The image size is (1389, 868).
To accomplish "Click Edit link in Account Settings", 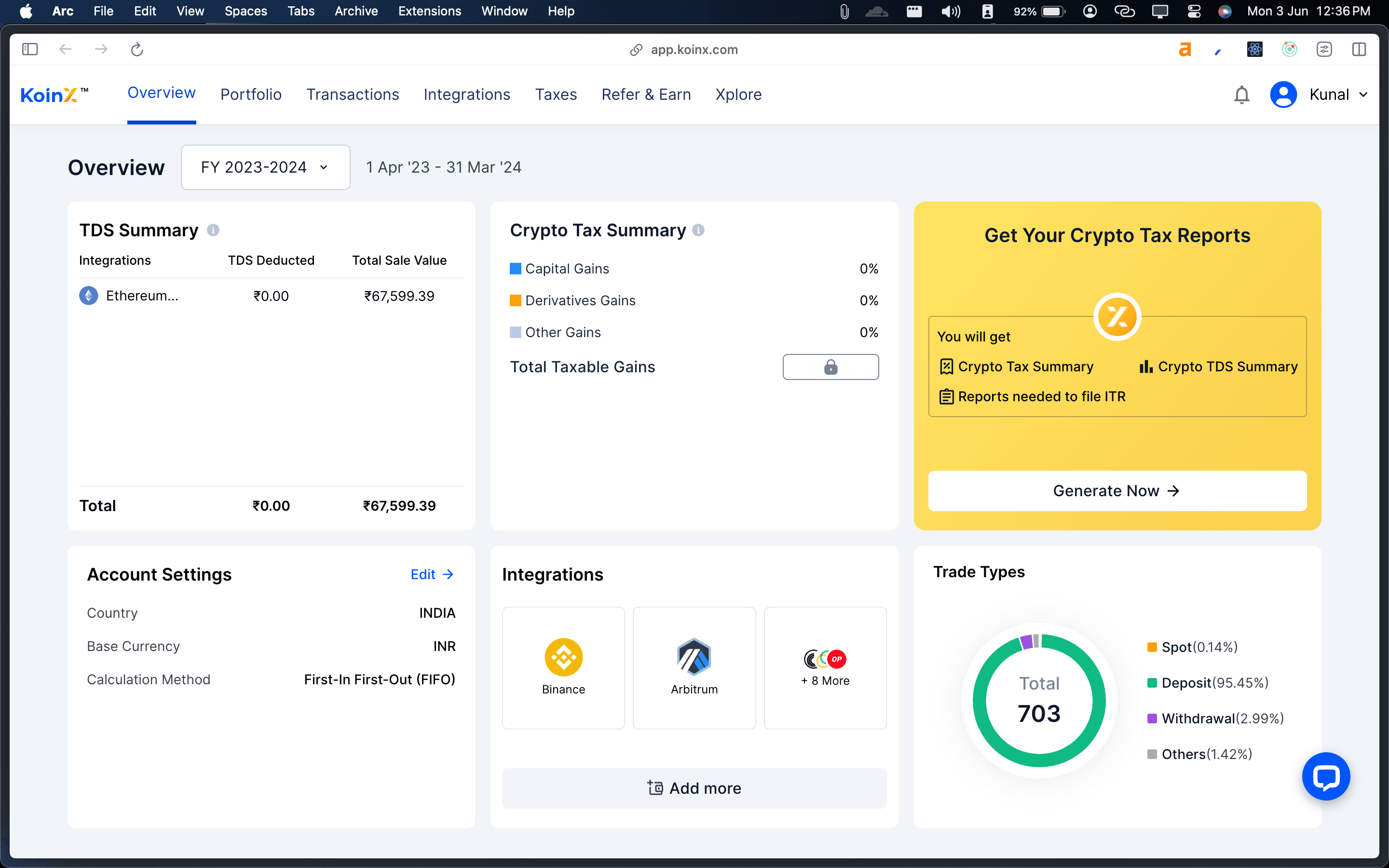I will click(x=432, y=575).
